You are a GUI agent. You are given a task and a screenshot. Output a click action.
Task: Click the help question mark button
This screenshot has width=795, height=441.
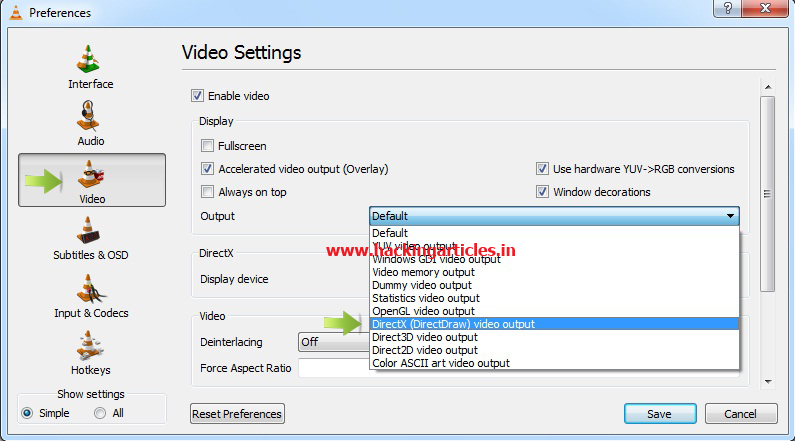tap(728, 8)
